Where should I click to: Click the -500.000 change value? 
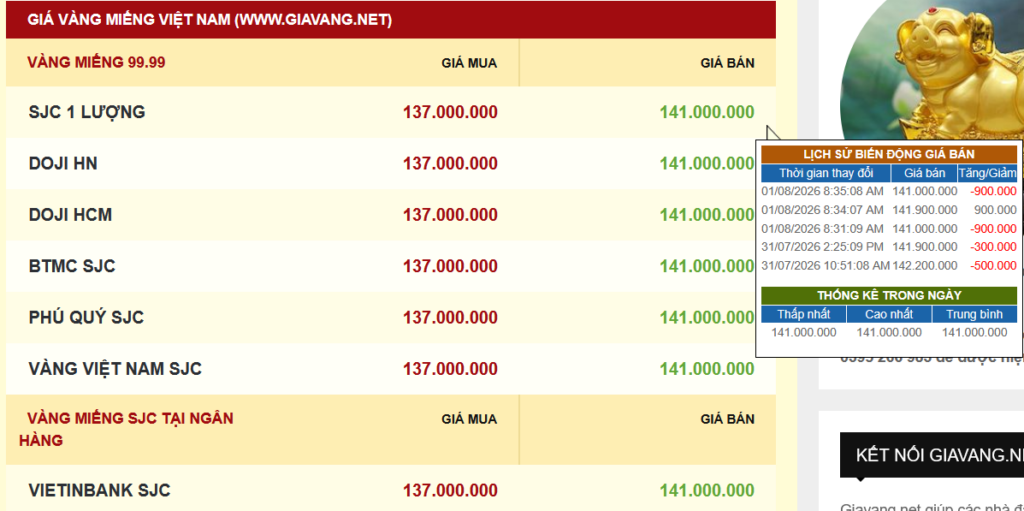click(993, 265)
